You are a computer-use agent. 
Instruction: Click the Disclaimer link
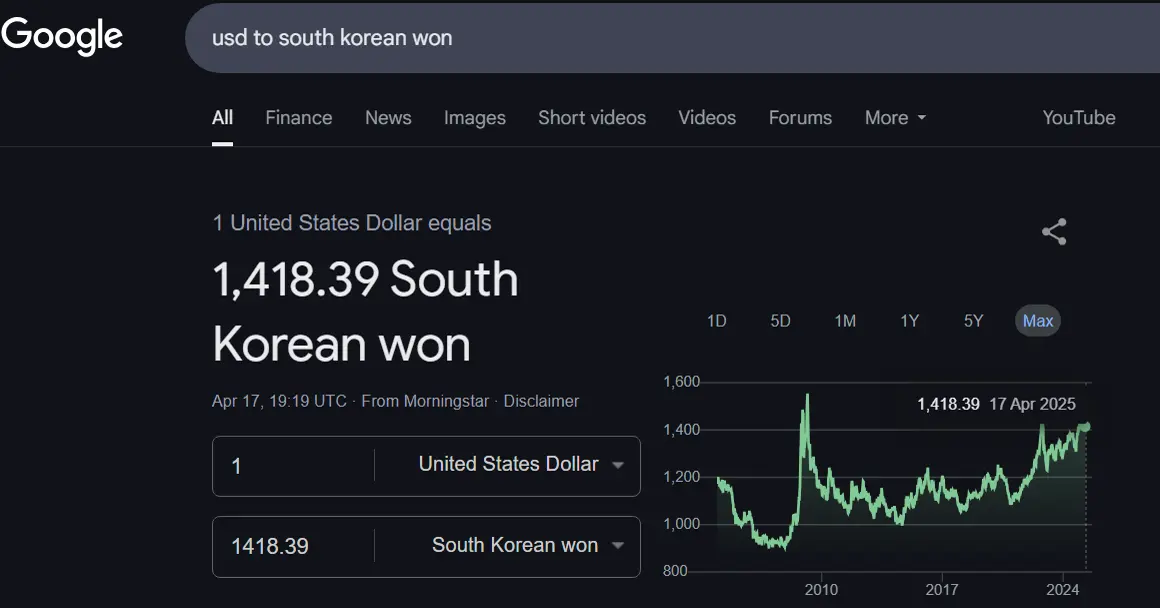click(x=541, y=401)
